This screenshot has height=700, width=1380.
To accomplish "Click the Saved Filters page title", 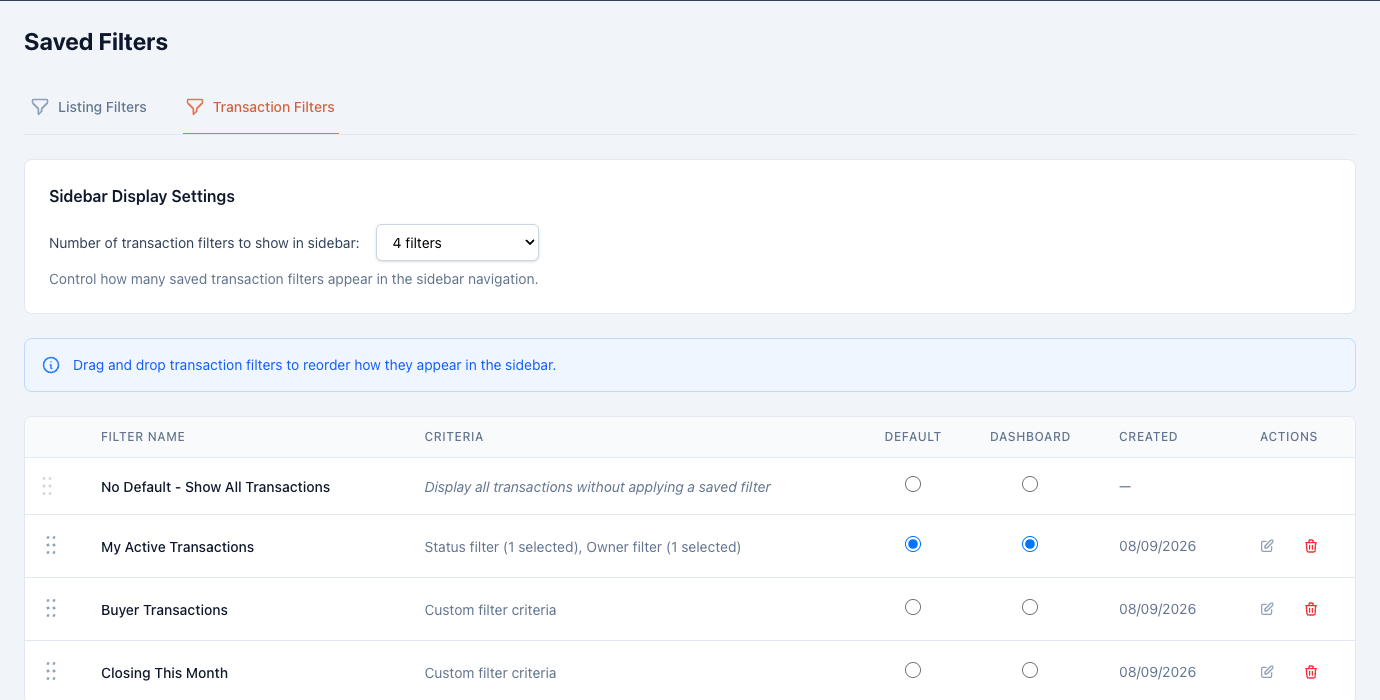I will 96,42.
